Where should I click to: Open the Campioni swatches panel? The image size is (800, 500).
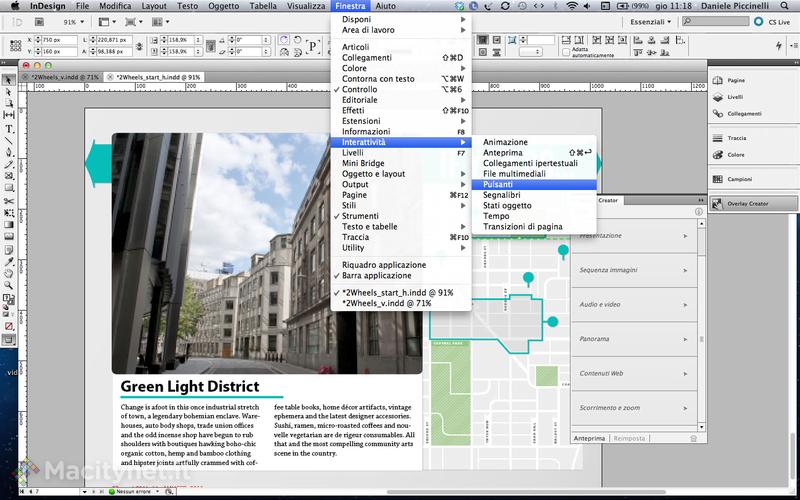point(738,178)
